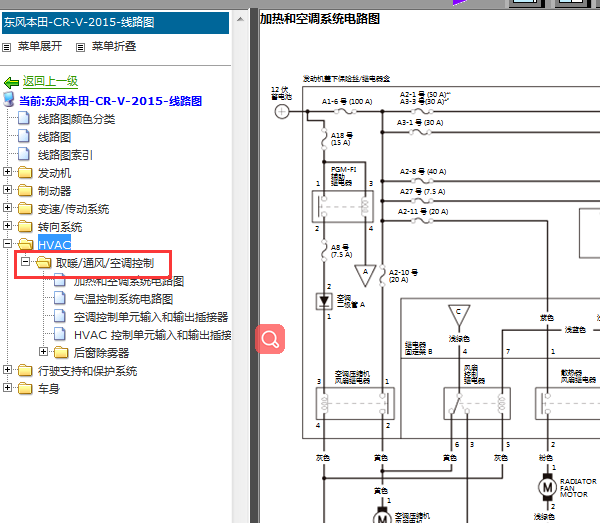The width and height of the screenshot is (600, 523).
Task: Click the 菜单折叠 button
Action: click(x=114, y=46)
